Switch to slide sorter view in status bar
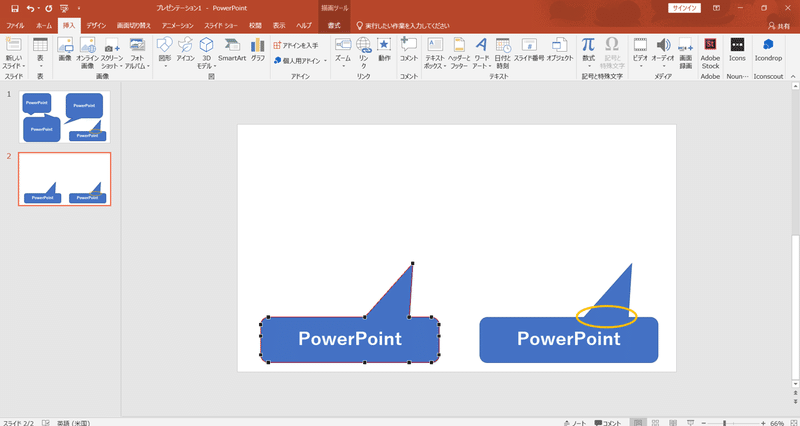 (x=656, y=422)
